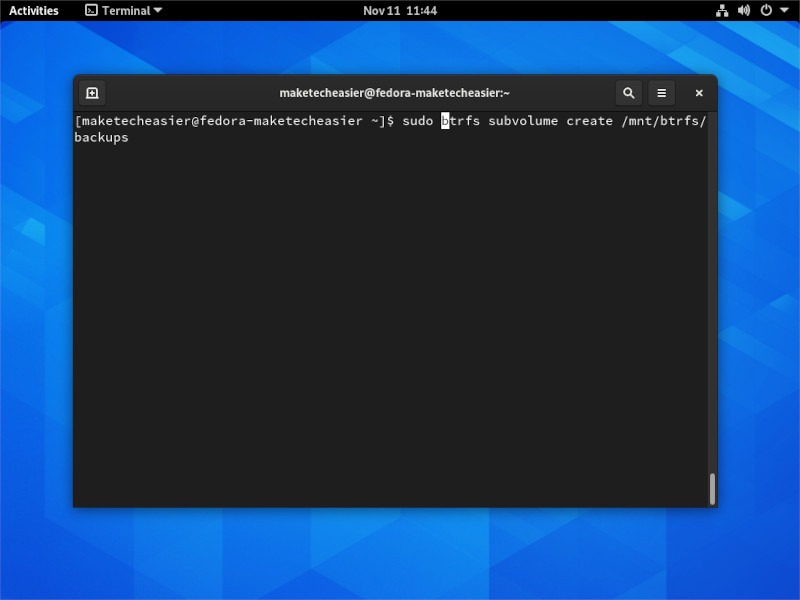Screen dimensions: 800x600
Task: Click the word backups on the second line
Action: click(x=100, y=137)
